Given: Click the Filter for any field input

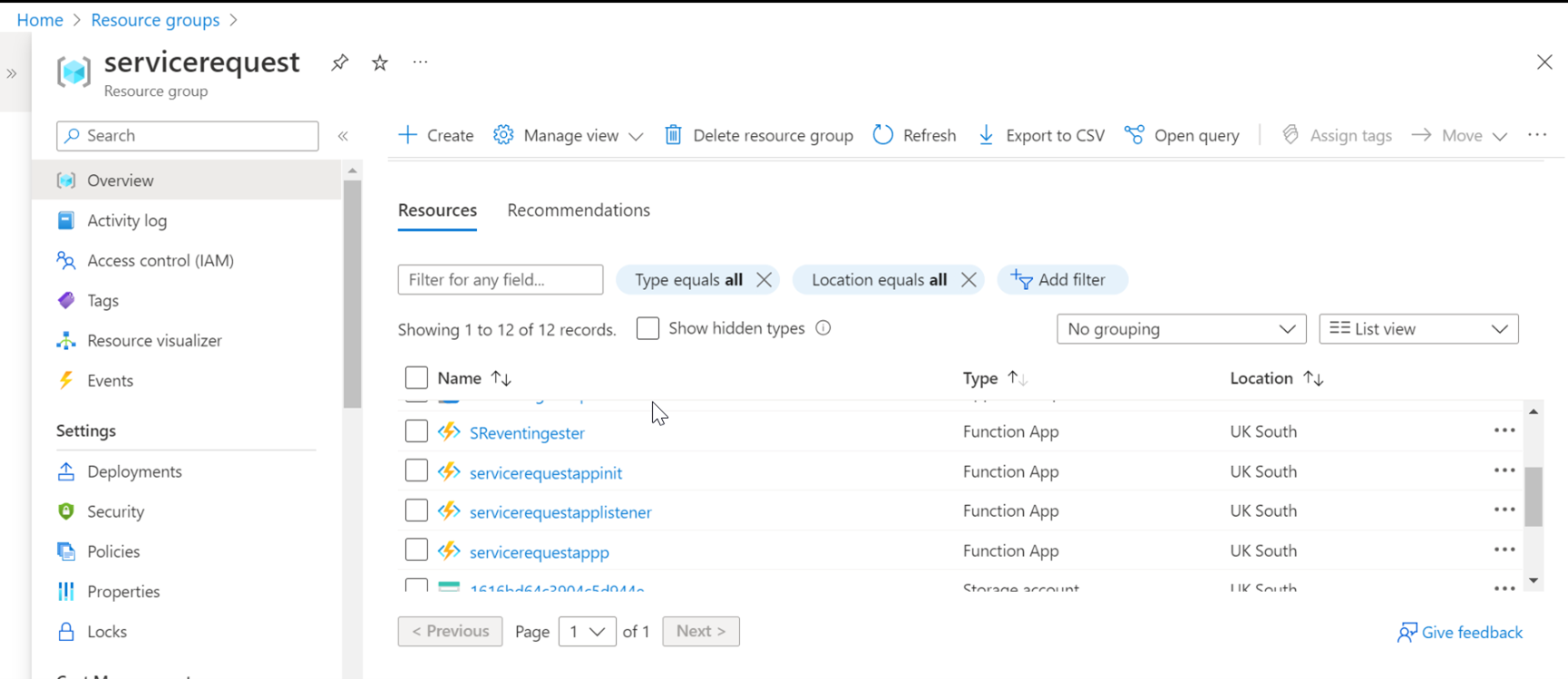Looking at the screenshot, I should coord(500,280).
